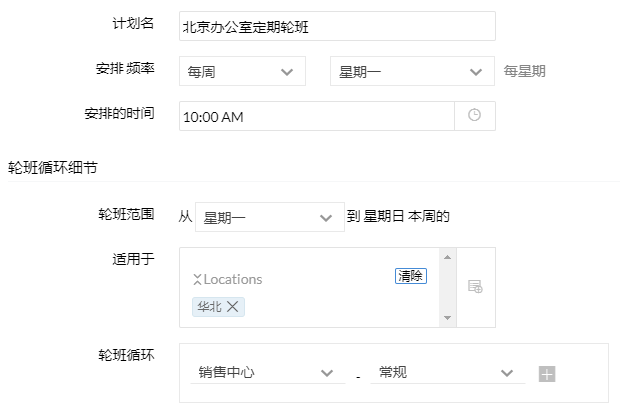Open the 轮班范围 start day dropdown
This screenshot has width=620, height=411.
coord(267,217)
